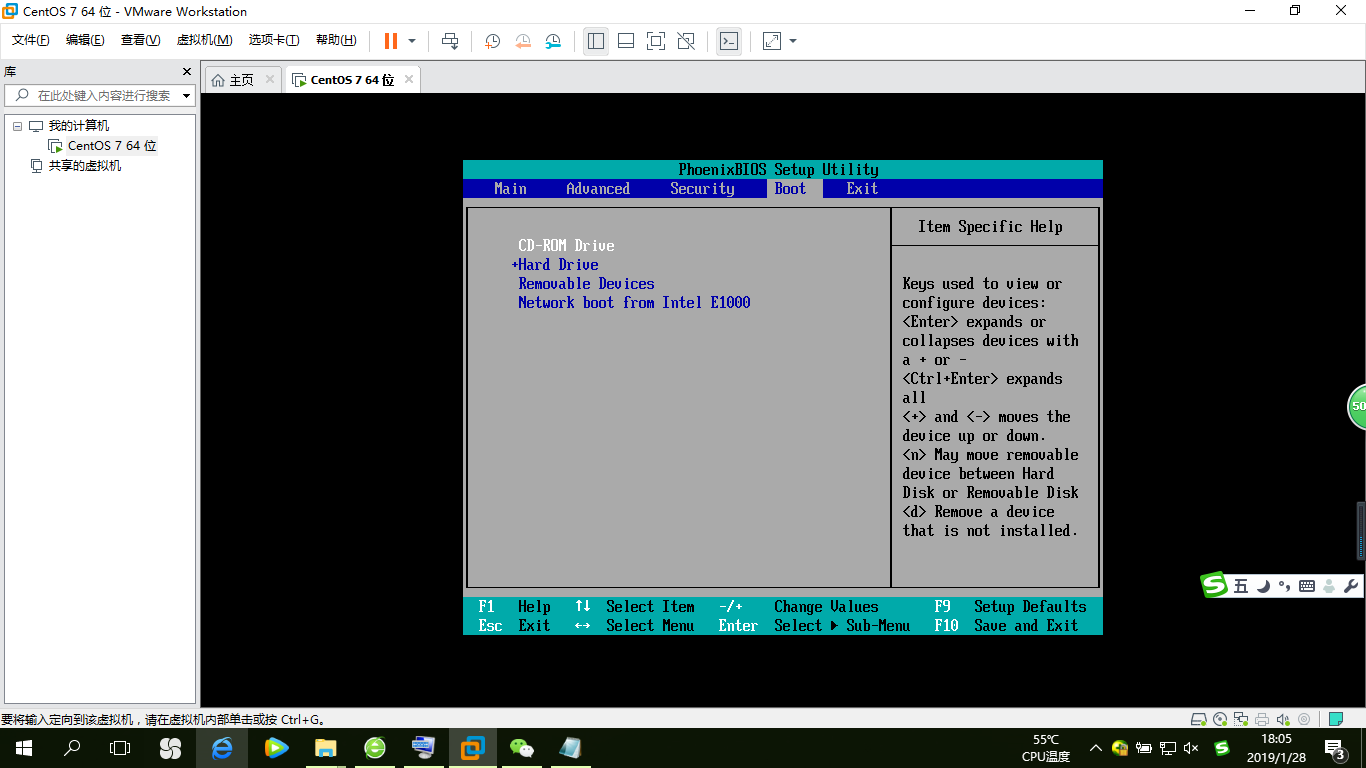Open Task View on taskbar
1366x768 pixels.
(x=120, y=747)
